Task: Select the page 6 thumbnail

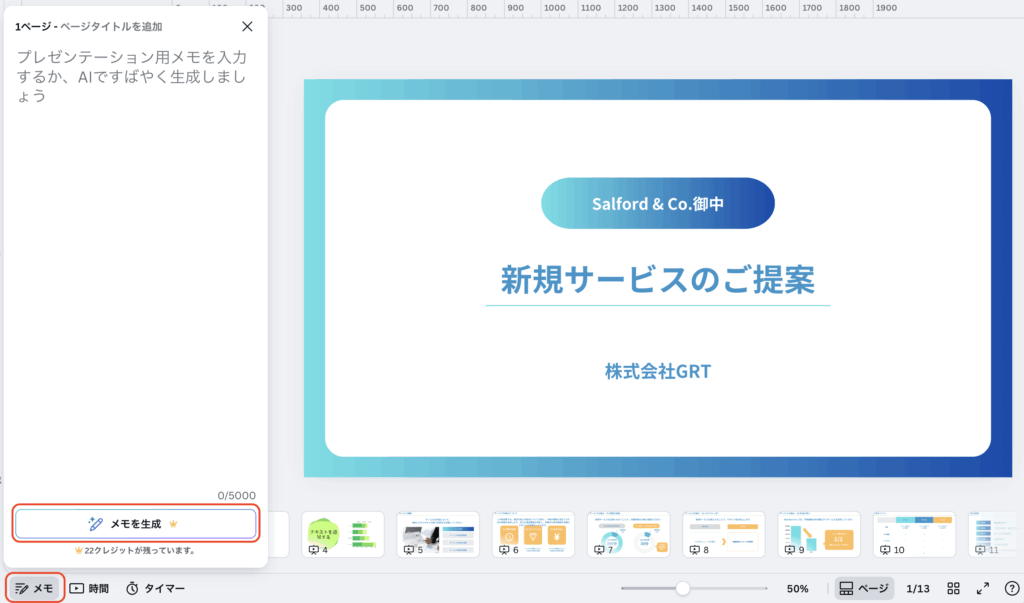Action: tap(533, 534)
